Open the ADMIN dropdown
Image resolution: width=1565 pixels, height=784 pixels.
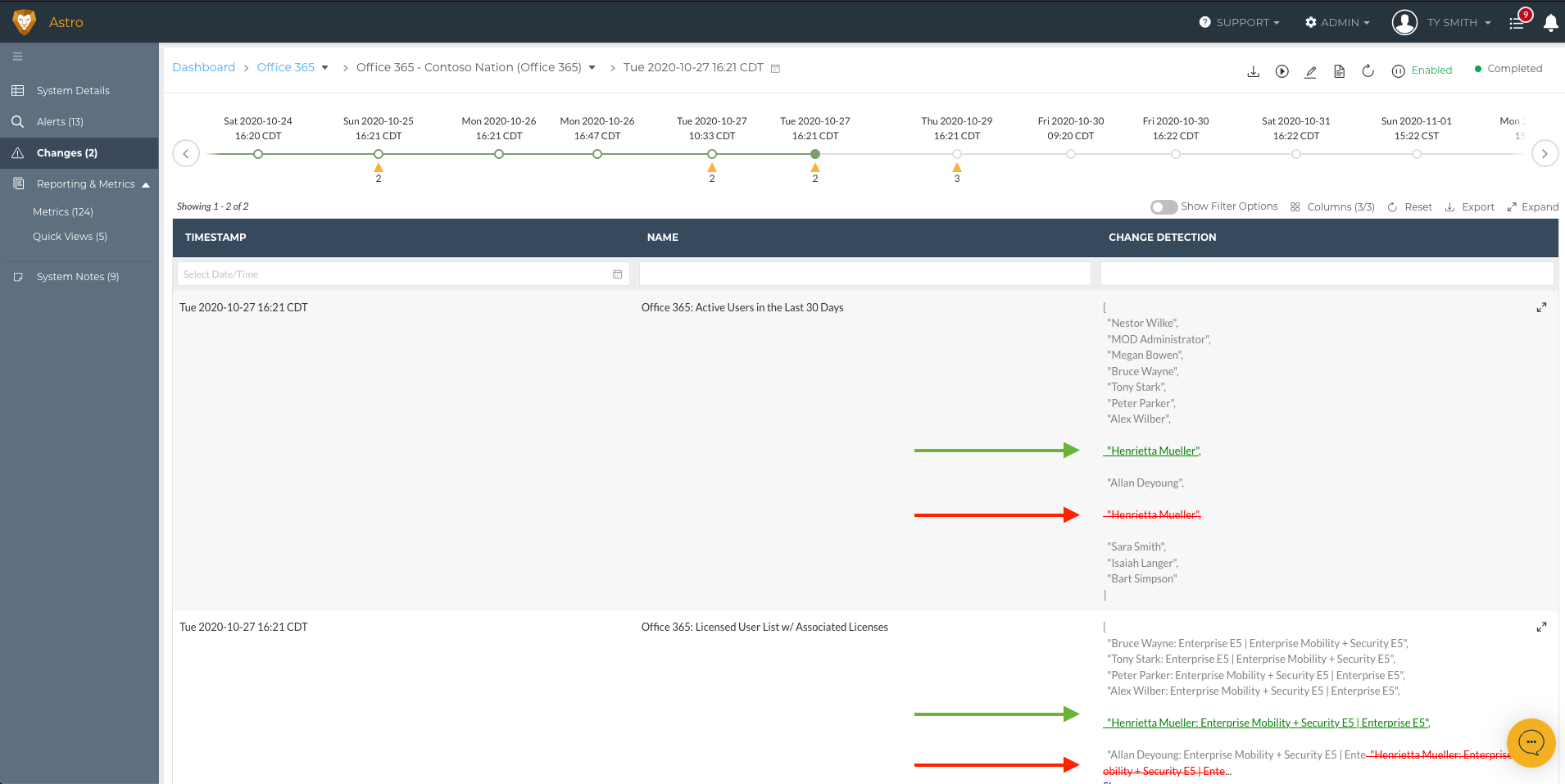coord(1337,22)
